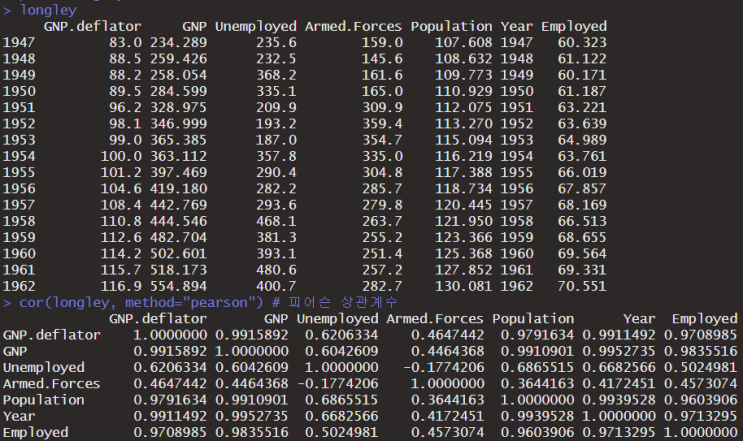Click the cor(longley, method="pearson") command
743x441 pixels.
[x=141, y=302]
